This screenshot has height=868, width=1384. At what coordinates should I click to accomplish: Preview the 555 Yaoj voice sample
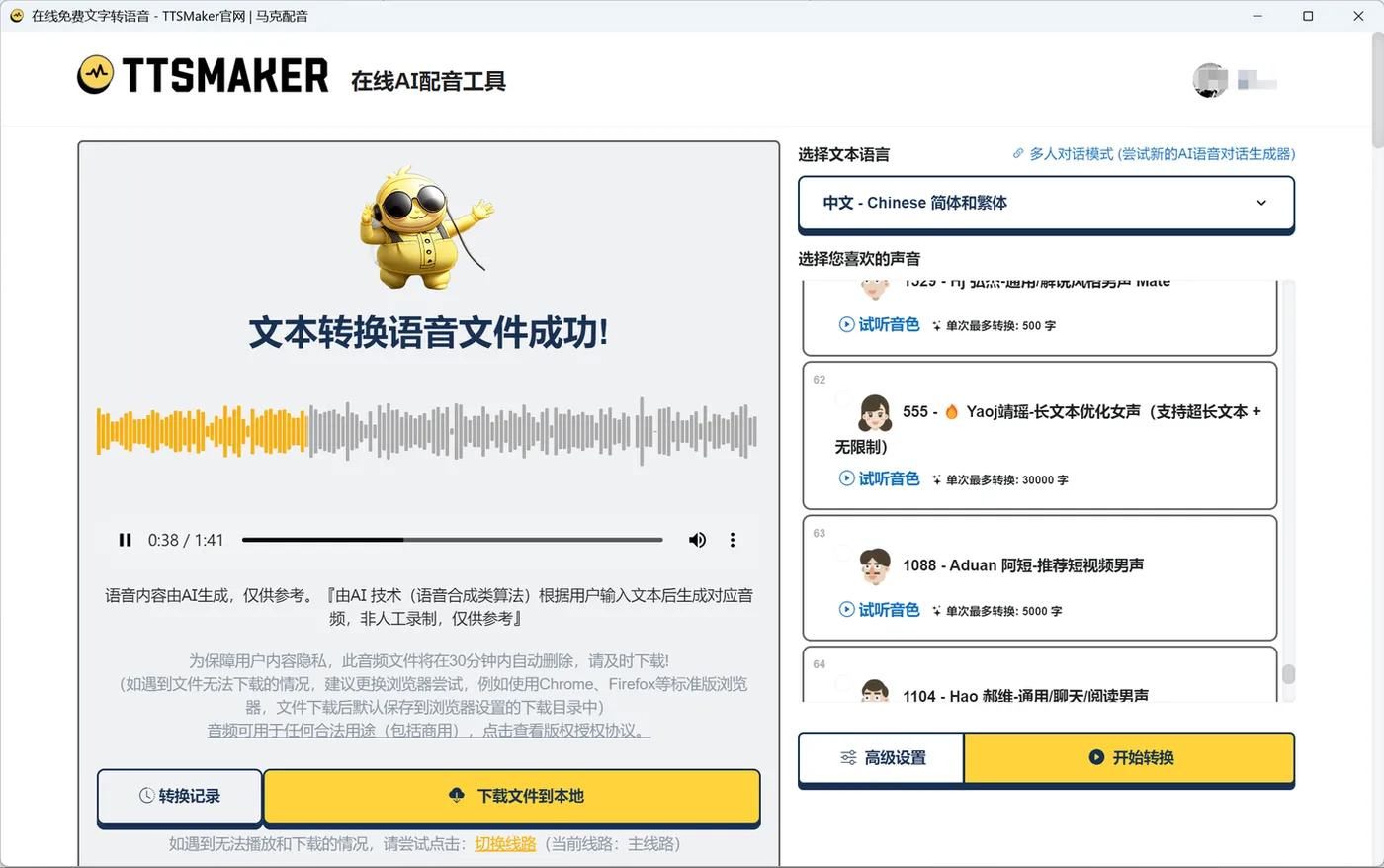(x=879, y=478)
